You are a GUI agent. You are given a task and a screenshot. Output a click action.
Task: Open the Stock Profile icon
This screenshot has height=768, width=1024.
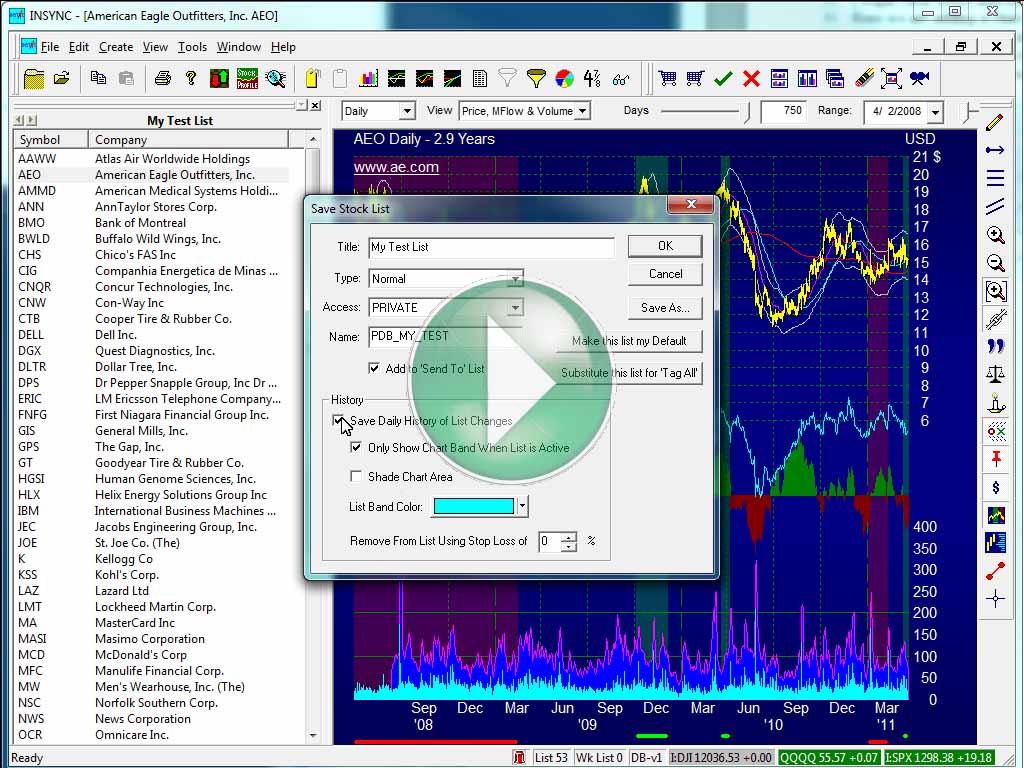(x=248, y=78)
